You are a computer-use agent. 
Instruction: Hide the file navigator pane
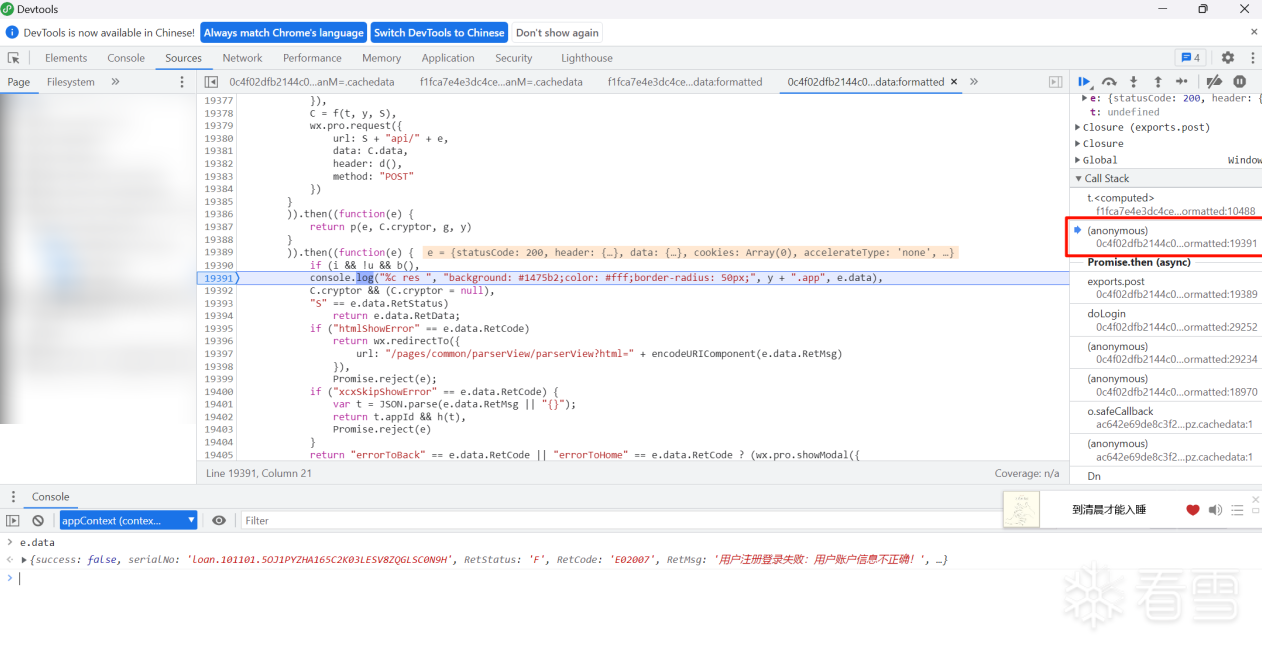click(x=211, y=82)
